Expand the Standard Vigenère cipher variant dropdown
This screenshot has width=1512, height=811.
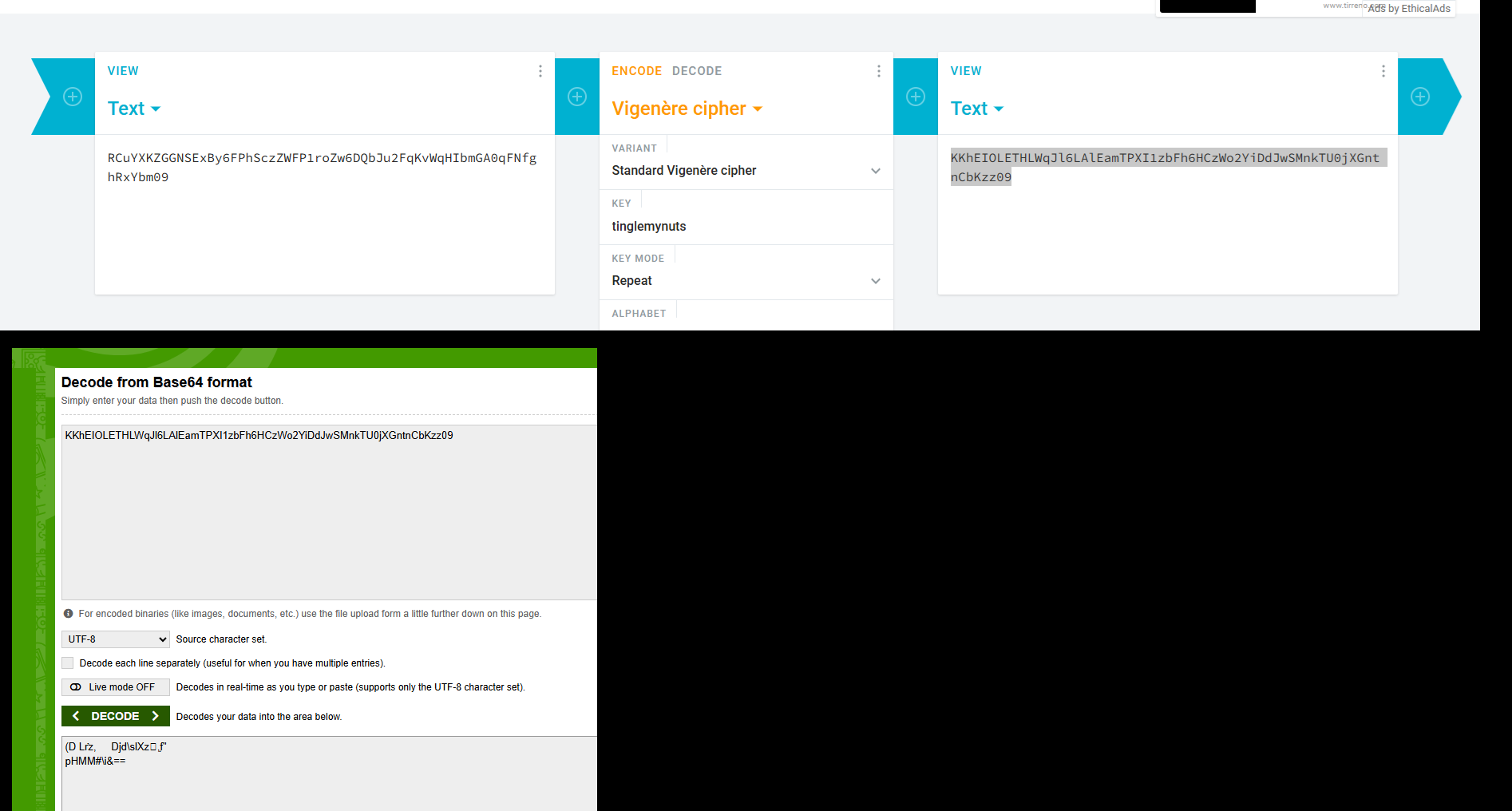[x=746, y=171]
